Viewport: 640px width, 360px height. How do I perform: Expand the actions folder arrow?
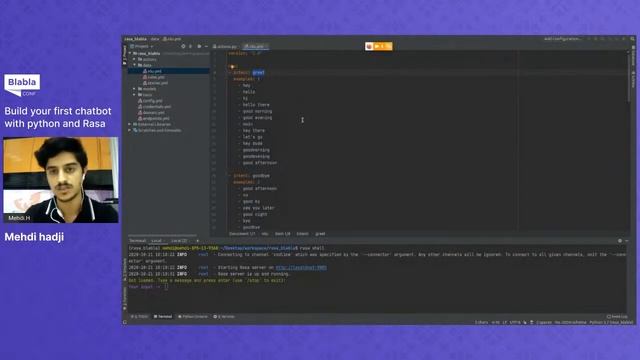134,59
